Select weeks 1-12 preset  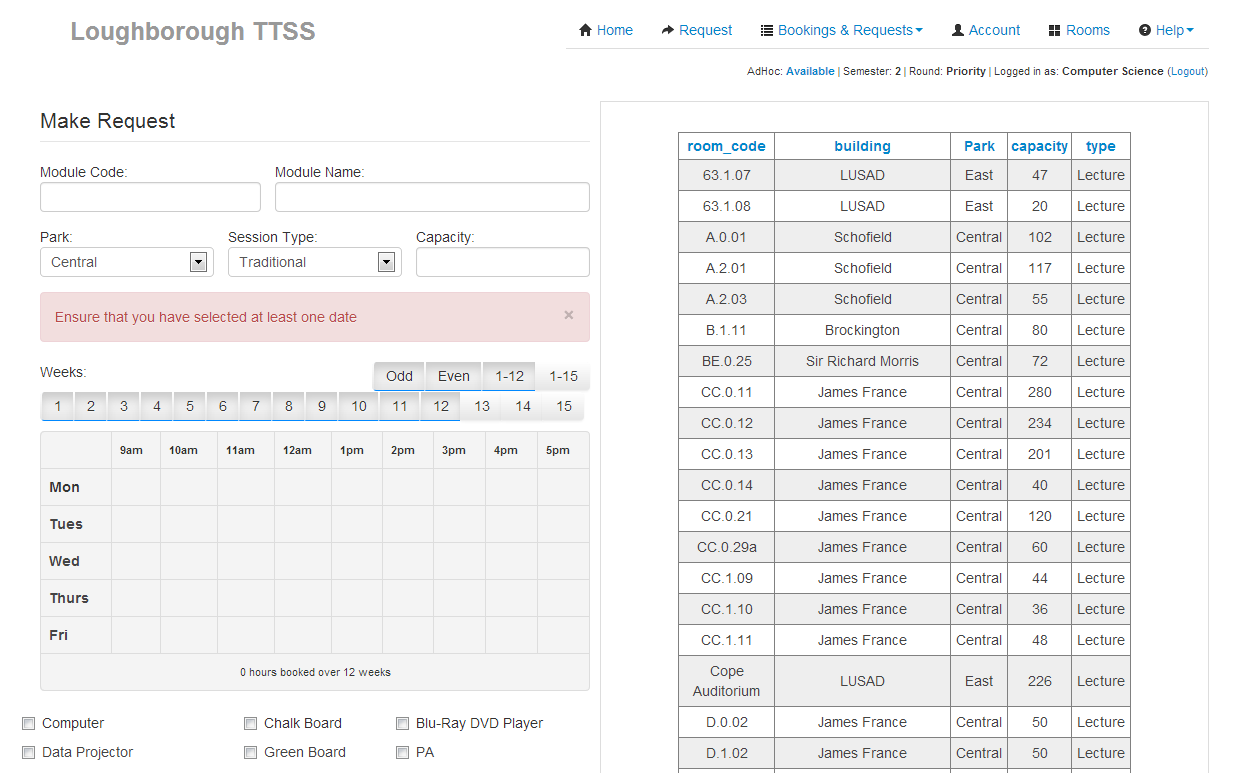(x=510, y=376)
